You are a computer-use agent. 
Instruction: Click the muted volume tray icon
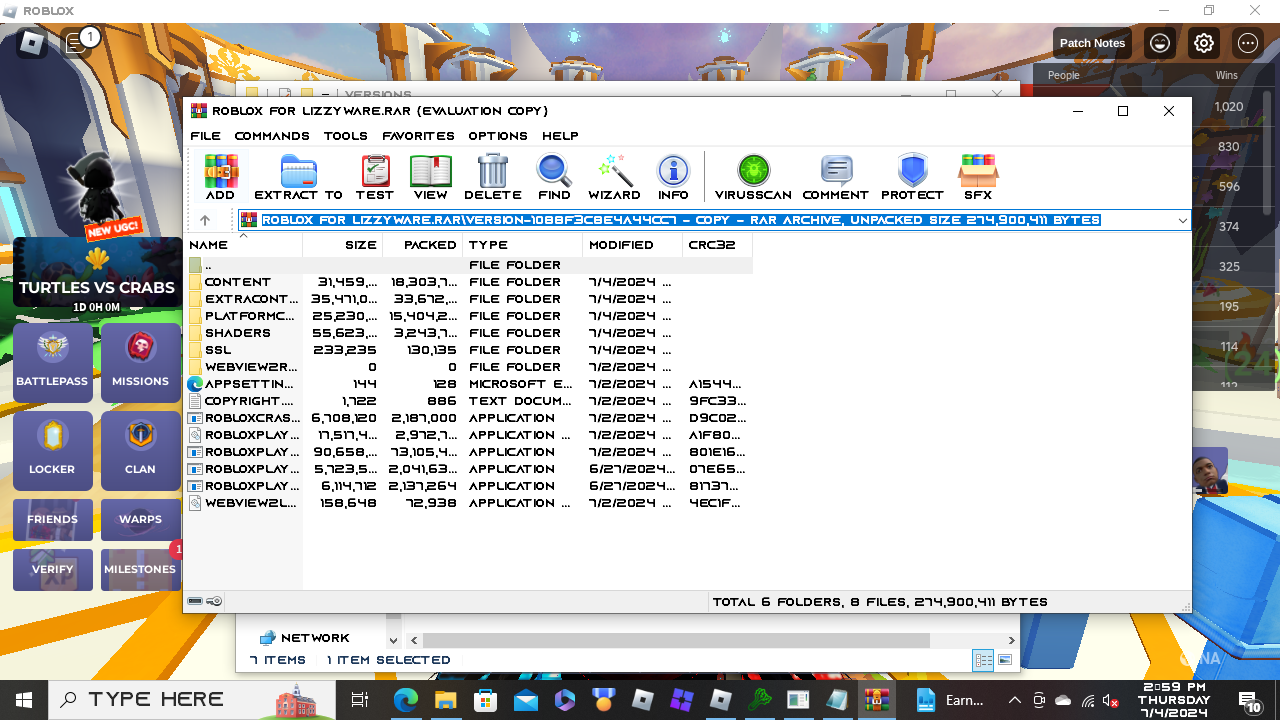tap(1110, 700)
